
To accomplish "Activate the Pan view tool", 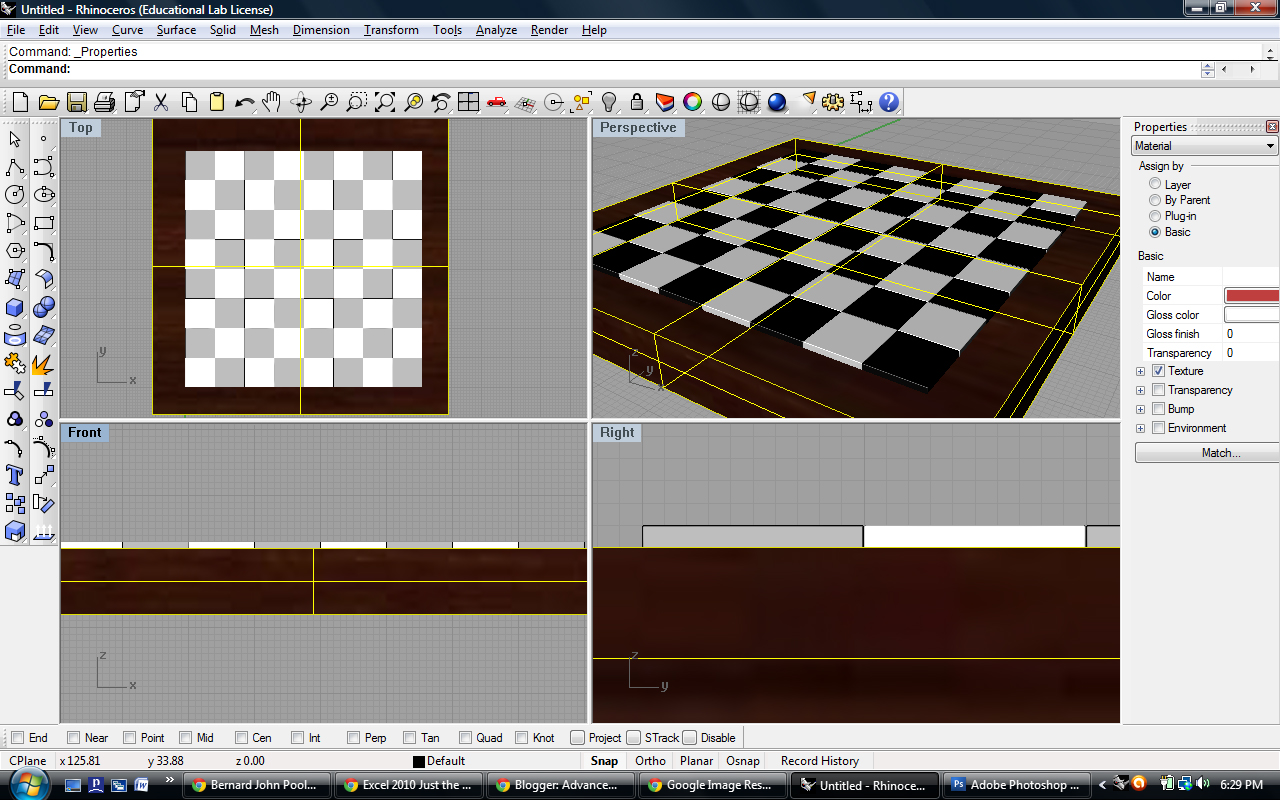I will (x=271, y=101).
